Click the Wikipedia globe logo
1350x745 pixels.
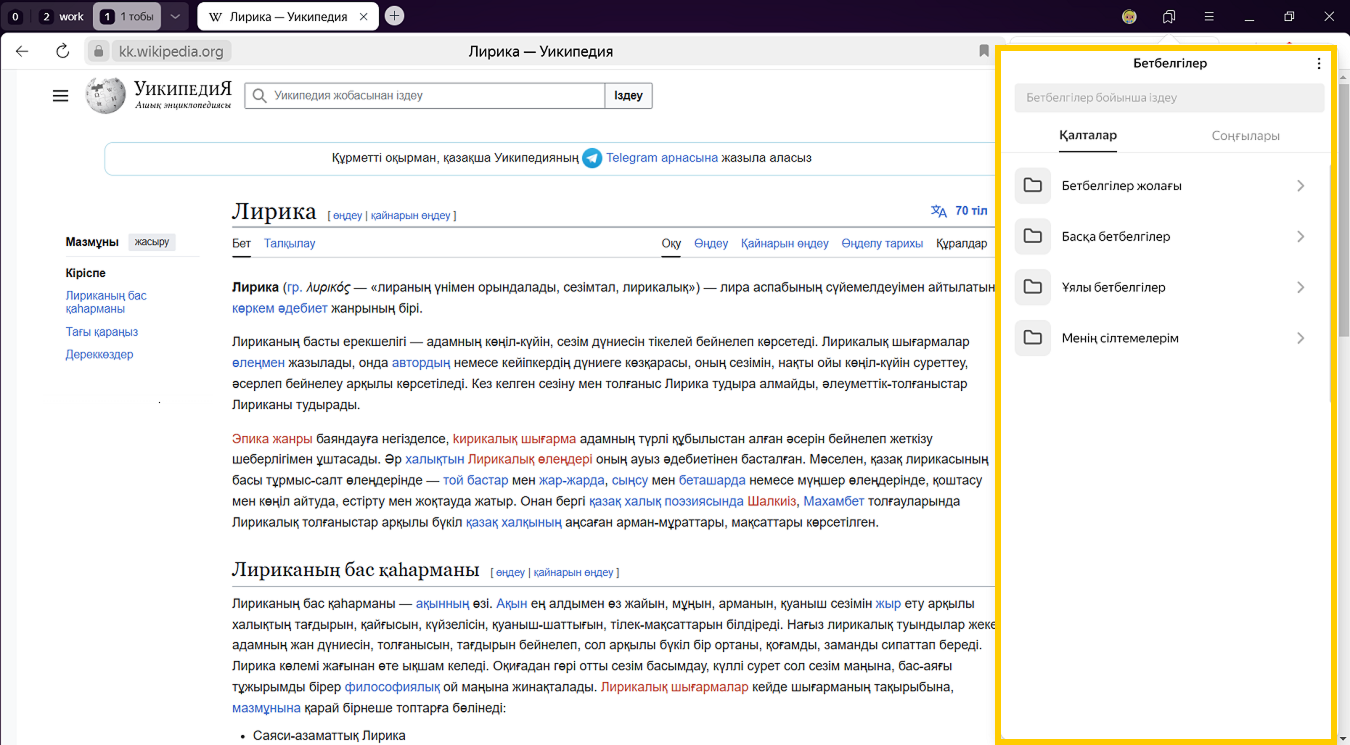(105, 95)
